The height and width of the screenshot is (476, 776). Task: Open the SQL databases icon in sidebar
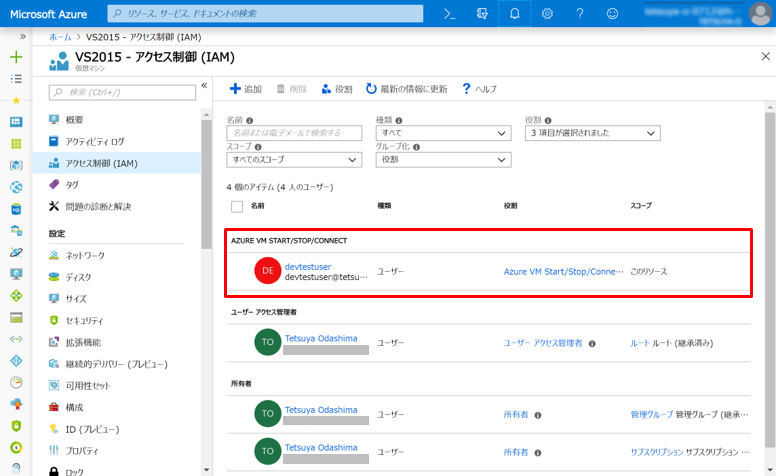point(16,209)
